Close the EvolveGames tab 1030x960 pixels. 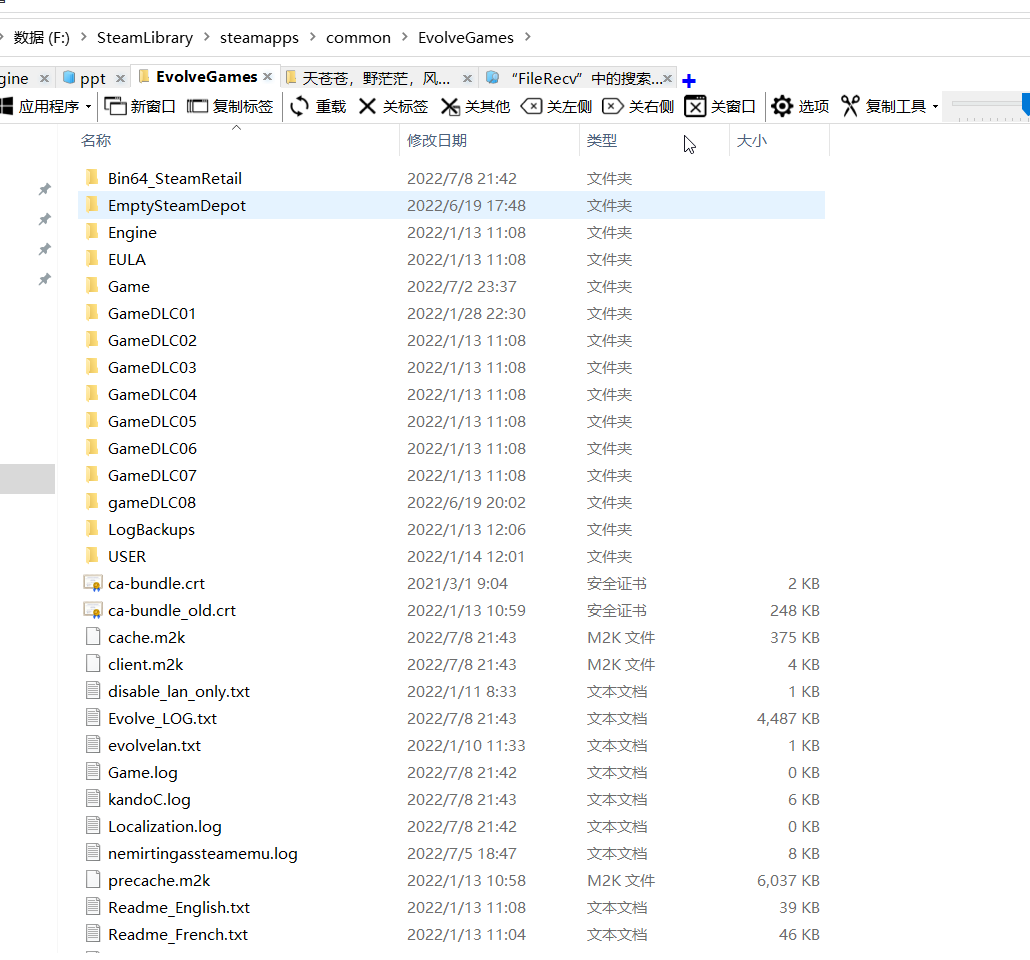(x=267, y=77)
